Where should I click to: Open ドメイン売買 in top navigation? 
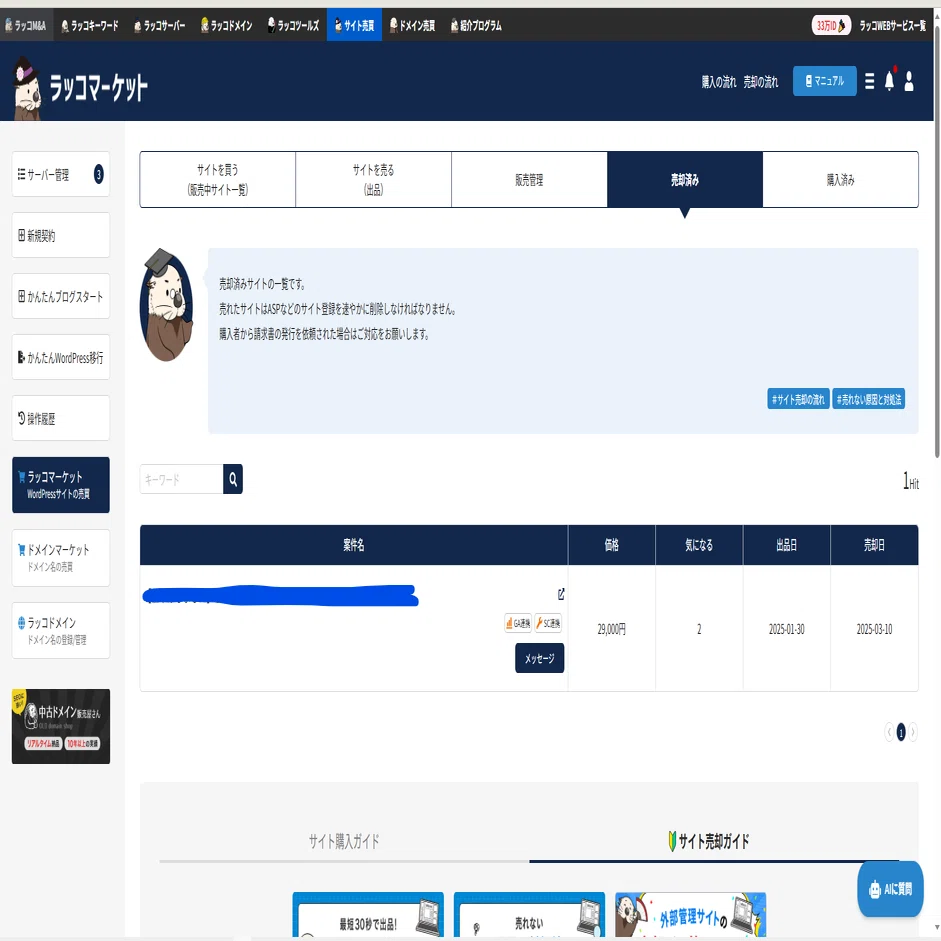(x=412, y=25)
